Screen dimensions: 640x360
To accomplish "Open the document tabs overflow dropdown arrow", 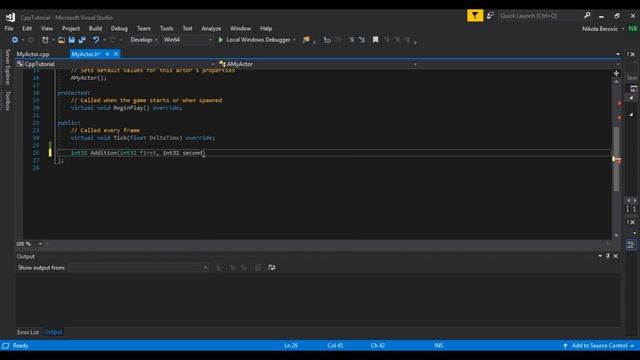I will (618, 54).
